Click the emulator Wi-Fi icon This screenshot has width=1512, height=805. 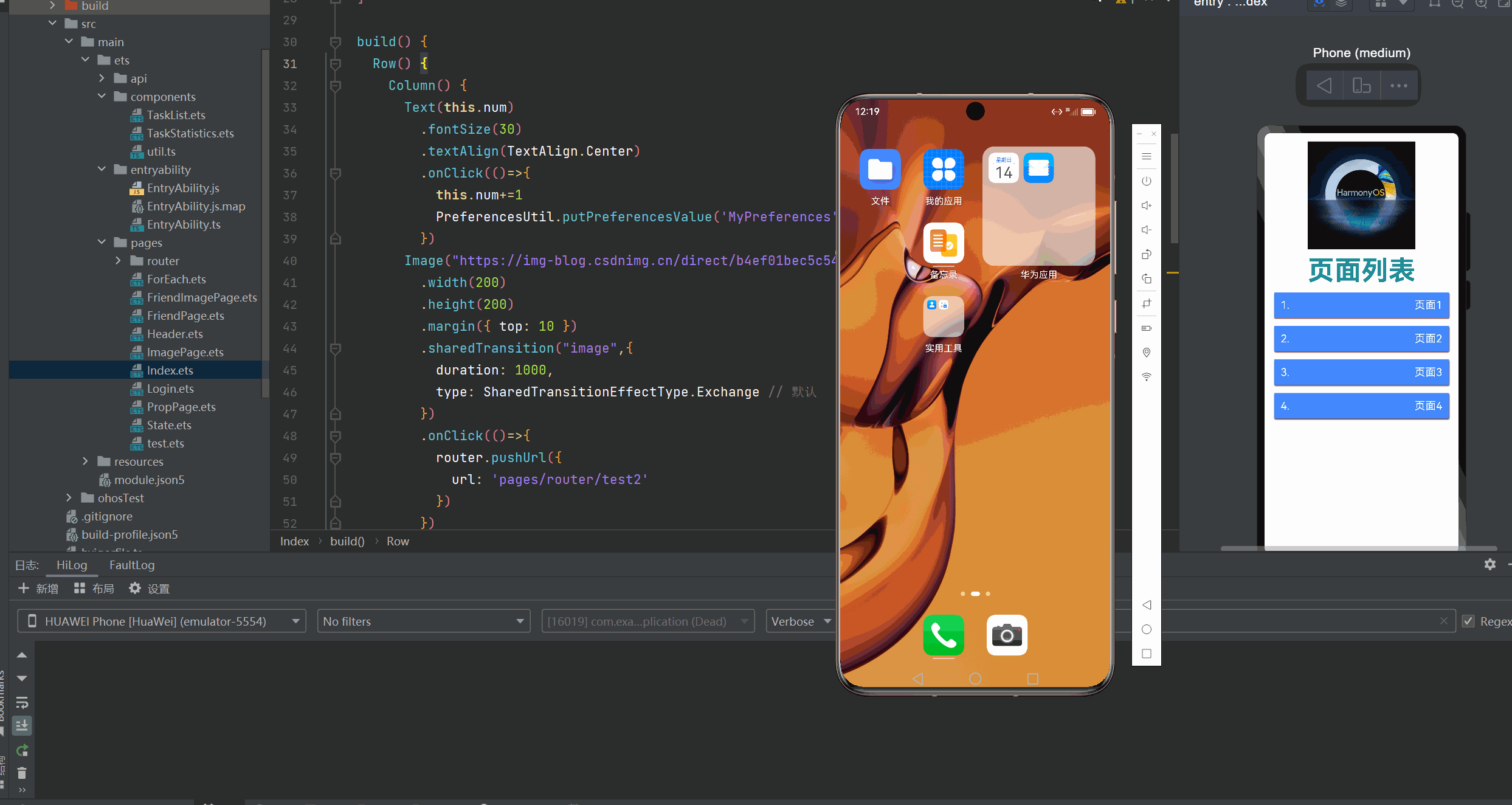(x=1146, y=377)
